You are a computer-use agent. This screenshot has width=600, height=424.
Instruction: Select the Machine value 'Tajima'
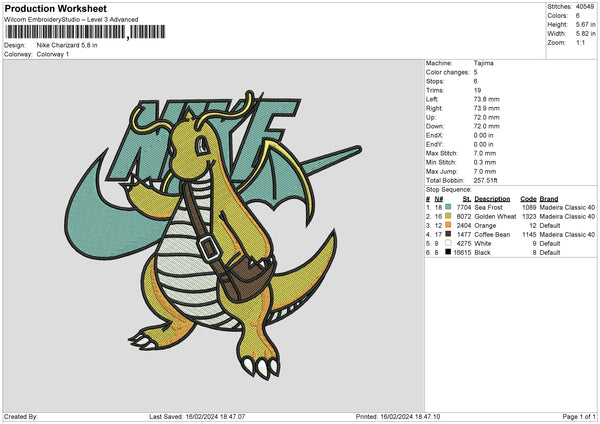[x=483, y=63]
